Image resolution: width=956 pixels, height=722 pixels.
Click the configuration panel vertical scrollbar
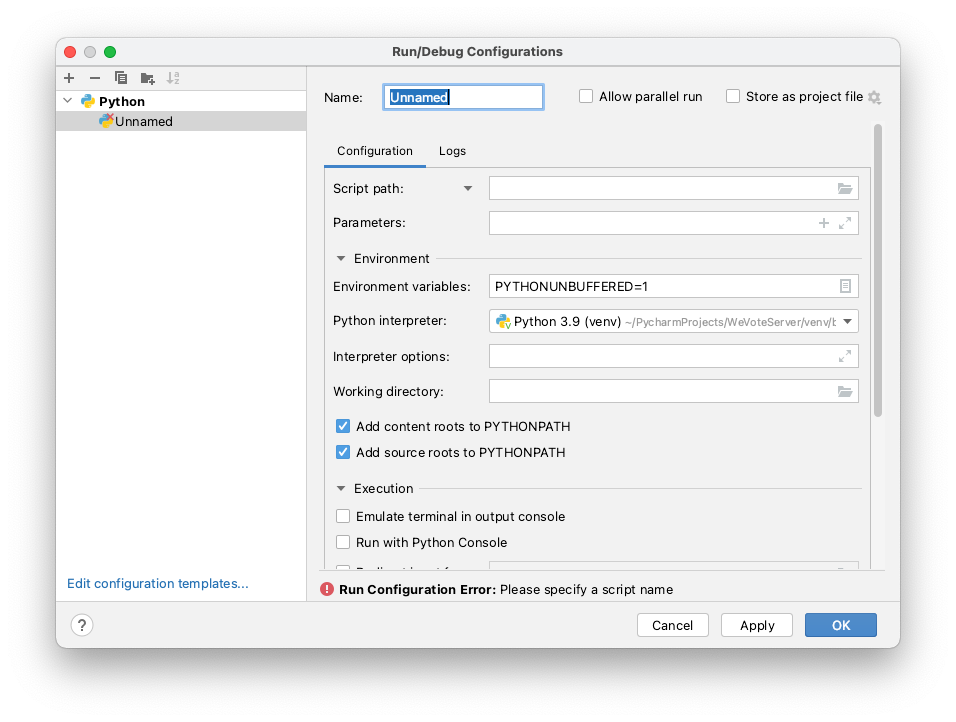click(x=878, y=270)
